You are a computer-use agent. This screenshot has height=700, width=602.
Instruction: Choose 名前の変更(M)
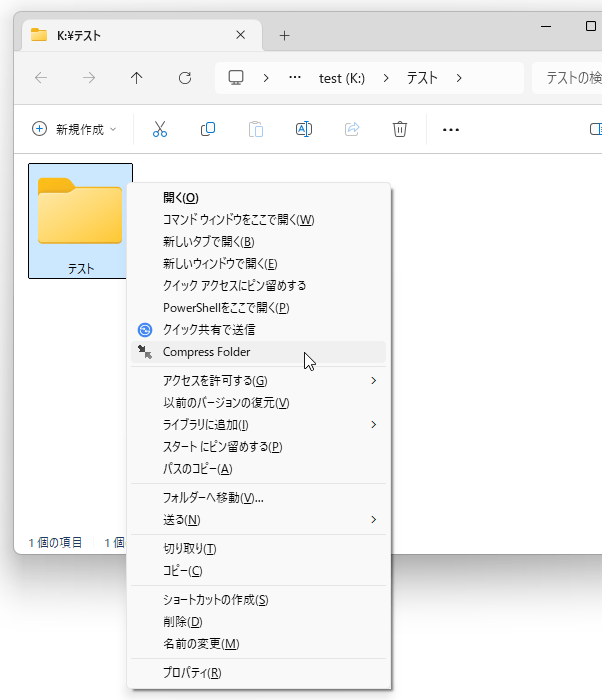259,644
